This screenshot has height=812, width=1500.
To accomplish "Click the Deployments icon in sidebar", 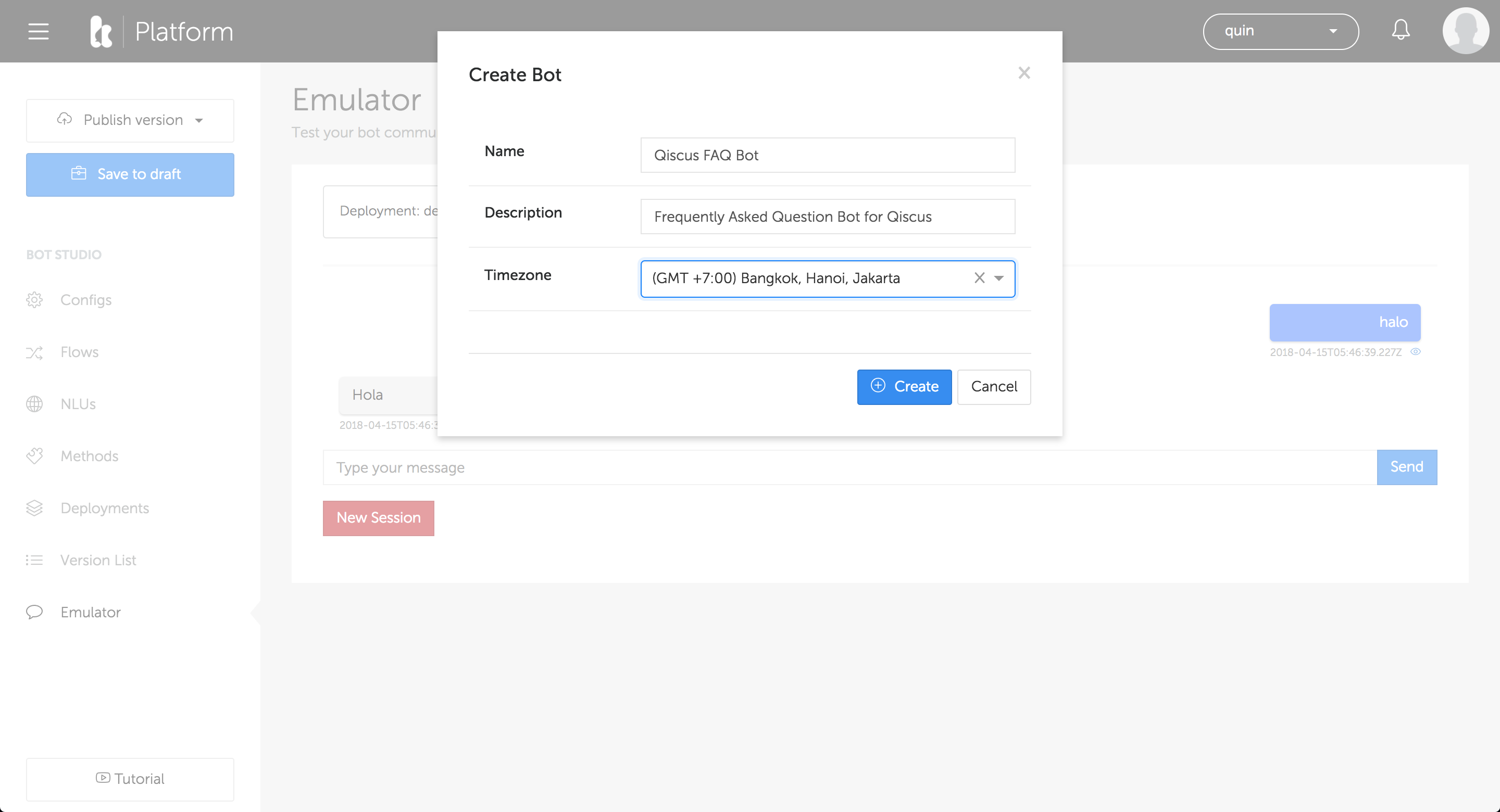I will (x=34, y=508).
